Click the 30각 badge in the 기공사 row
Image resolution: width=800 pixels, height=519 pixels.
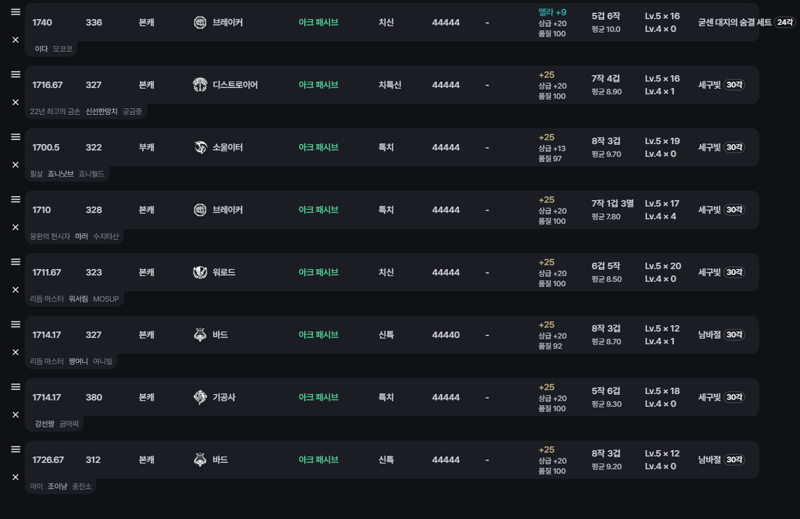(735, 397)
